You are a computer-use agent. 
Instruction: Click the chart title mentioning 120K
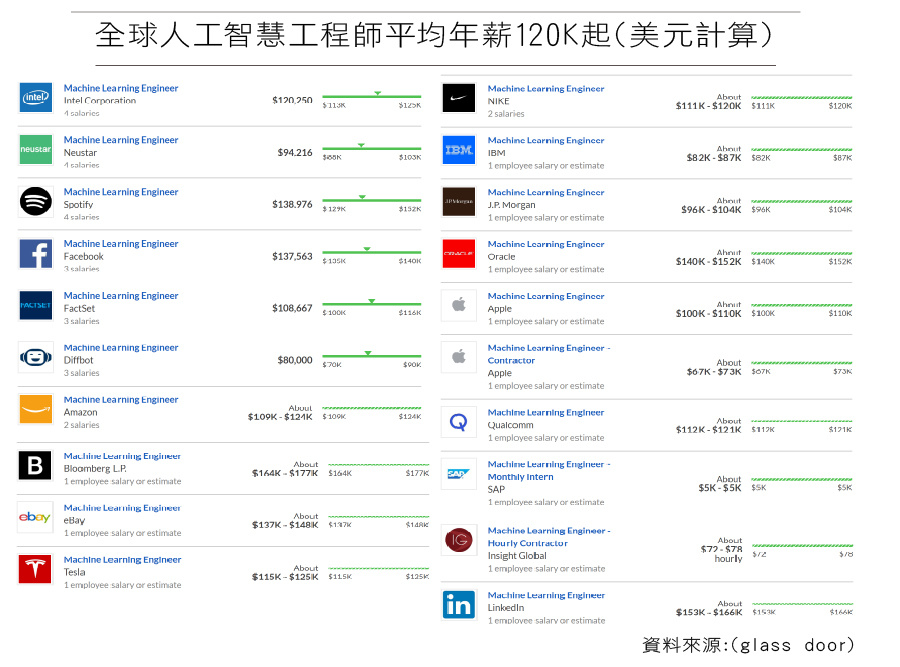coord(435,35)
